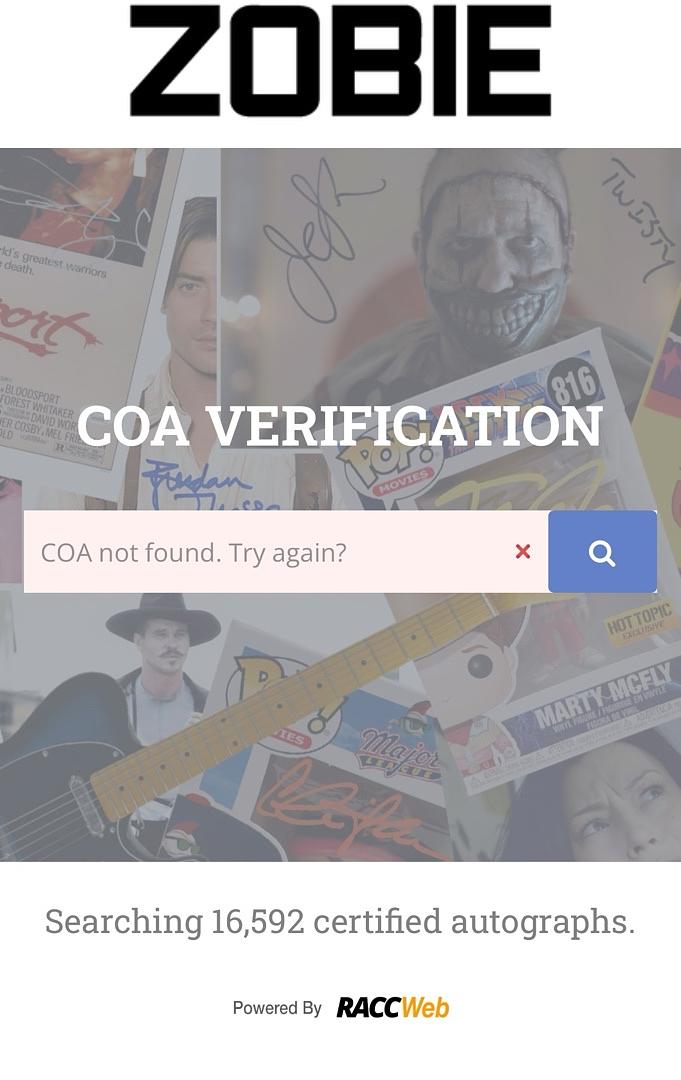This screenshot has height=1080, width=681.
Task: Click the Marty McFly name label
Action: [x=608, y=701]
